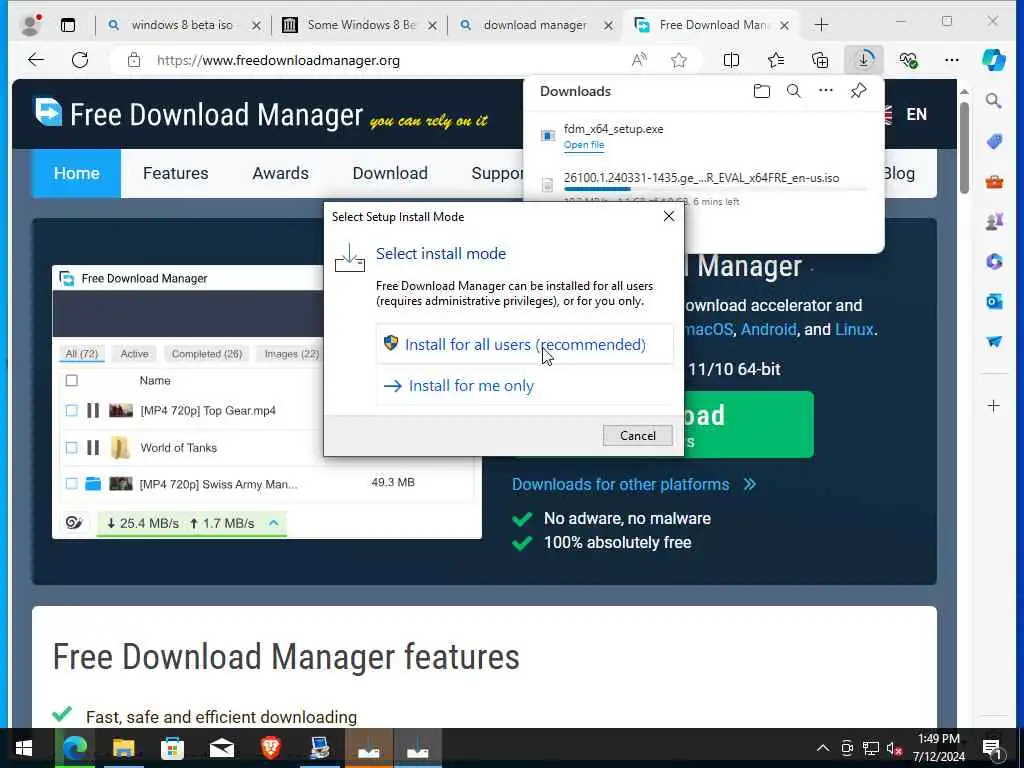Reload the page with the refresh icon
Image resolution: width=1024 pixels, height=768 pixels.
coord(80,60)
